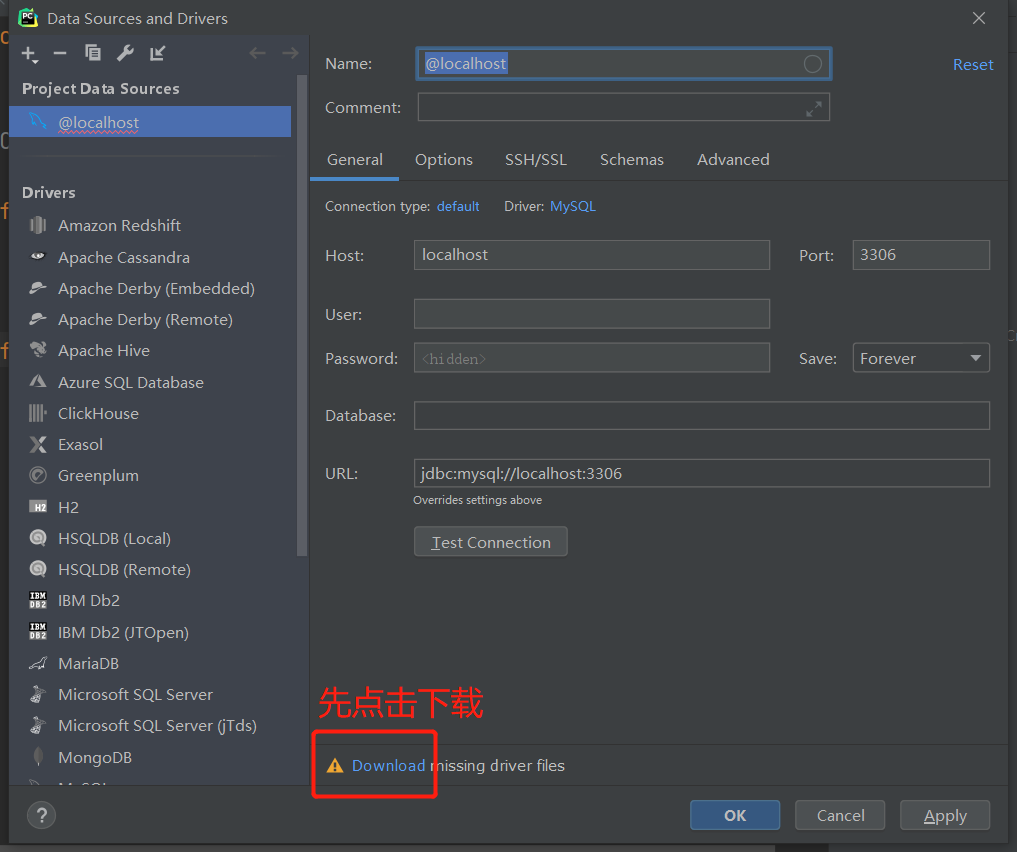Click the drivers list vertical scrollbar

tap(301, 316)
